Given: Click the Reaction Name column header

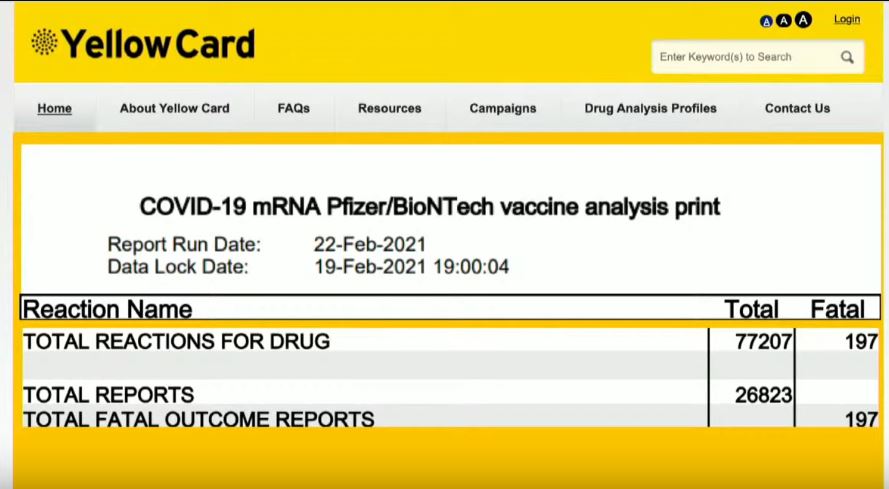Looking at the screenshot, I should point(108,309).
